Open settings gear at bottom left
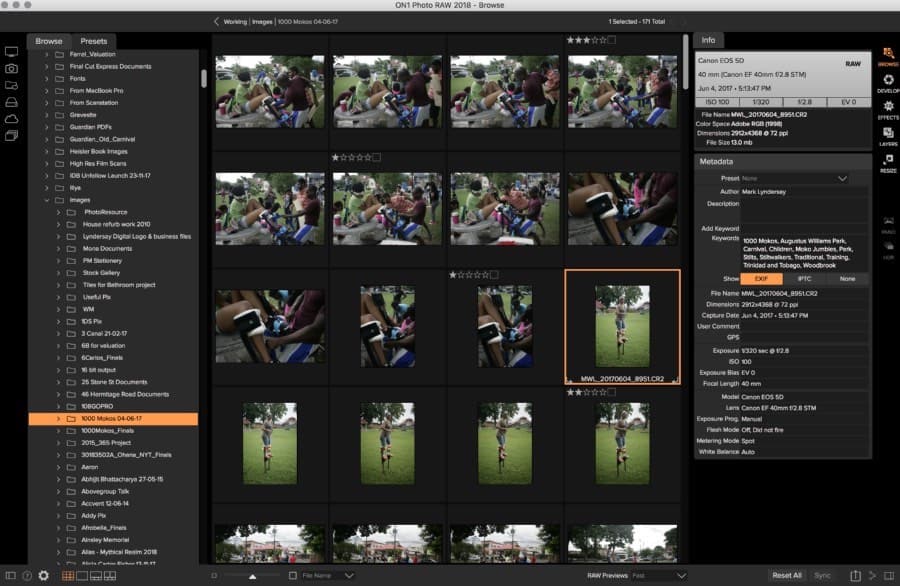Image resolution: width=900 pixels, height=586 pixels. pos(43,575)
